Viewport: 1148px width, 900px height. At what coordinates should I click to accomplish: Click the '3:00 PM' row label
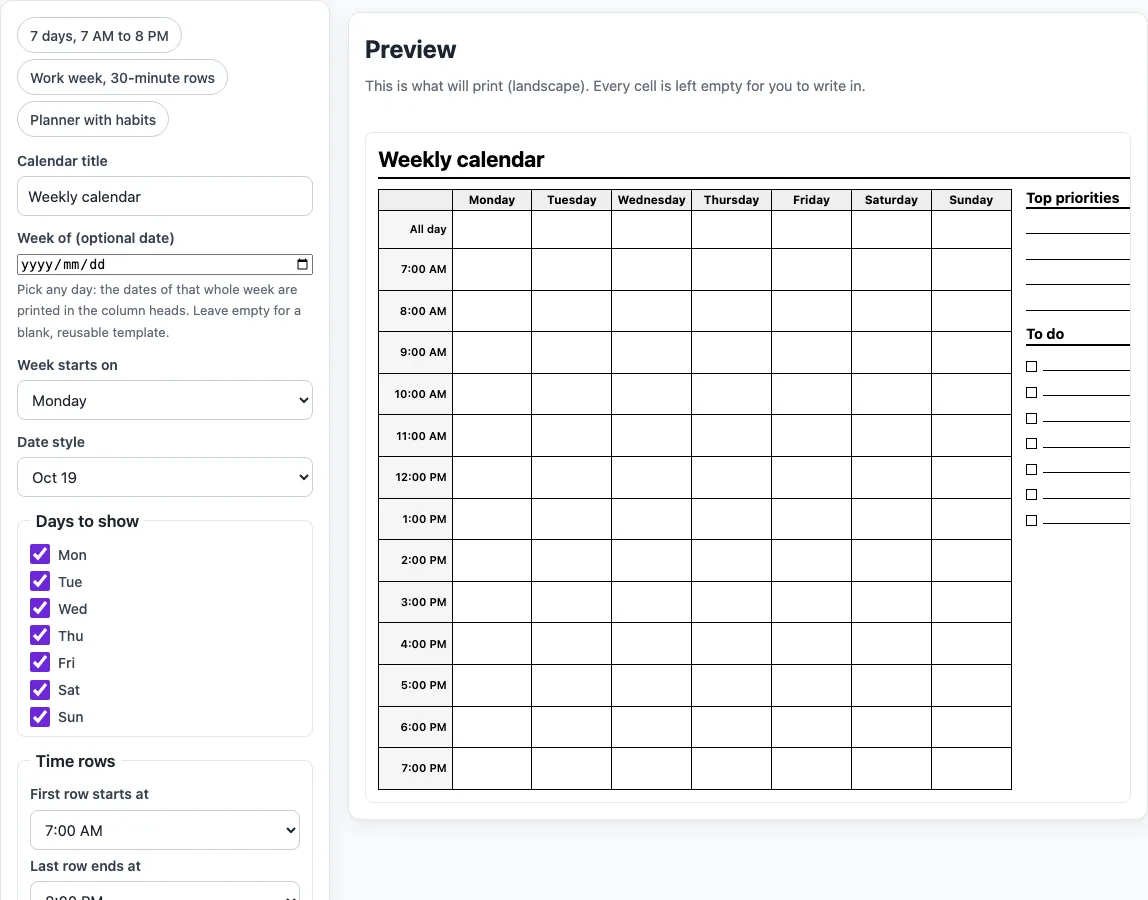pyautogui.click(x=415, y=602)
